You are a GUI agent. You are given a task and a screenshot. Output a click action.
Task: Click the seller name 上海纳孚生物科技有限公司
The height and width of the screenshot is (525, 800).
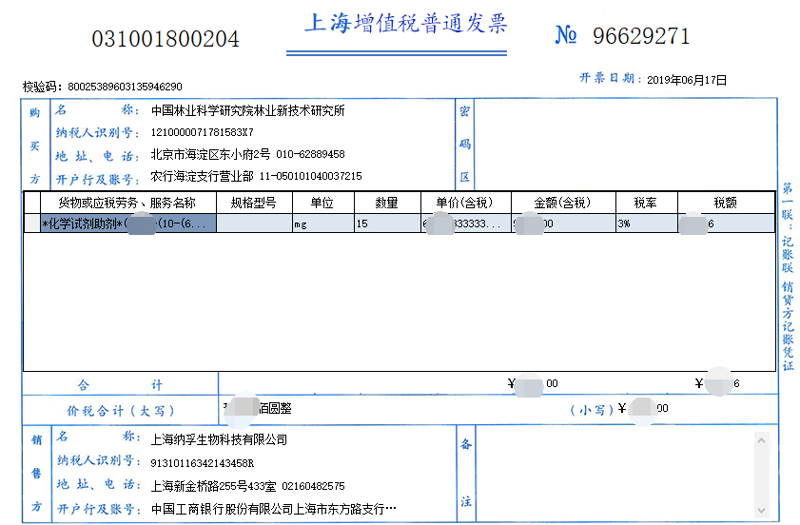(218, 439)
